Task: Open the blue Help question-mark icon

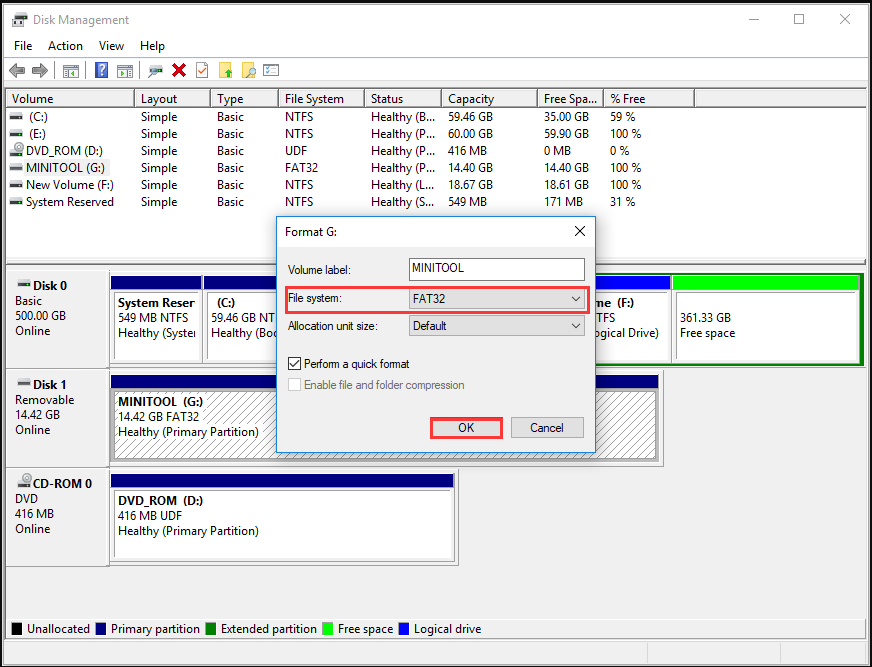Action: [x=101, y=70]
